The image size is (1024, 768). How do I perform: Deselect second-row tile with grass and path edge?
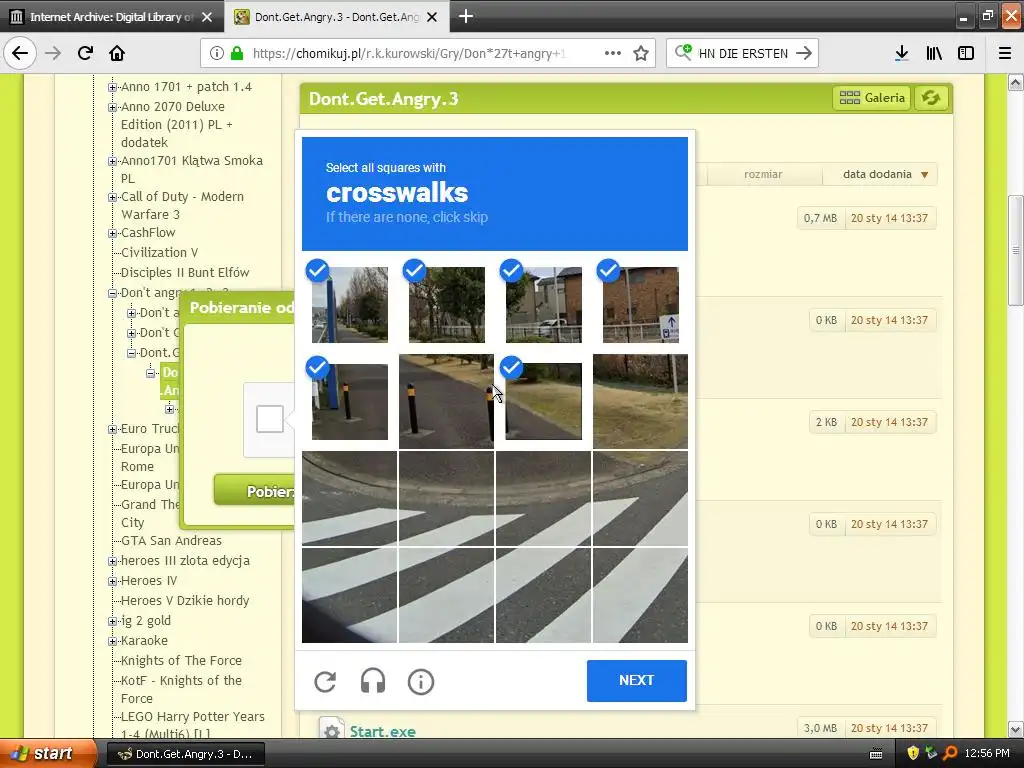(543, 402)
